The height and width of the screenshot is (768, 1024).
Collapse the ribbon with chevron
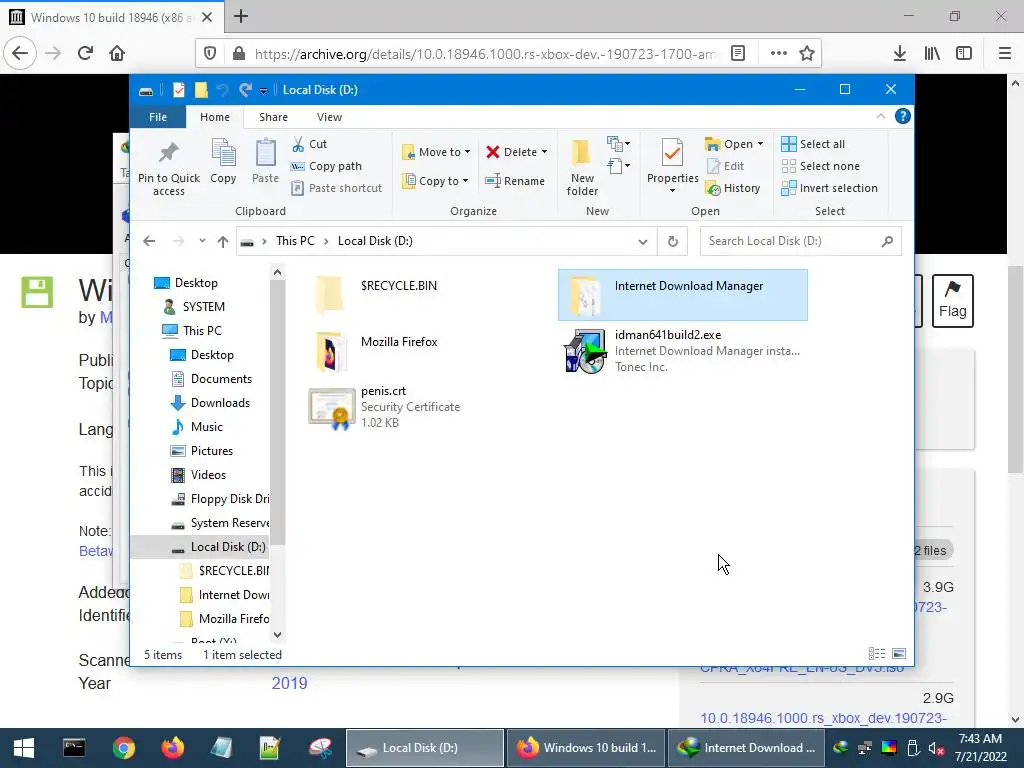[x=880, y=116]
